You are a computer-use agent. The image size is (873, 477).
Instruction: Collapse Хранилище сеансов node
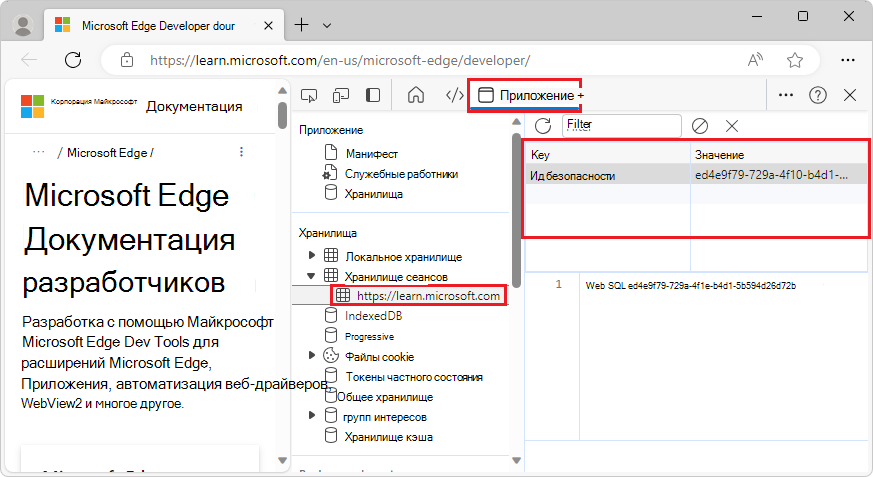tap(311, 276)
